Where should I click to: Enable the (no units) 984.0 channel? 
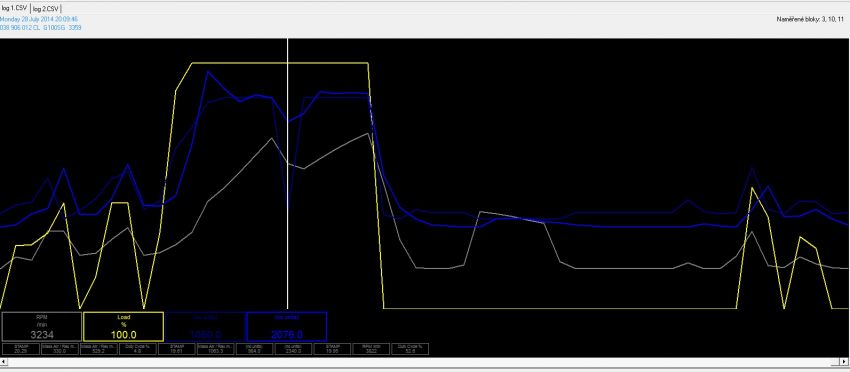click(x=255, y=349)
